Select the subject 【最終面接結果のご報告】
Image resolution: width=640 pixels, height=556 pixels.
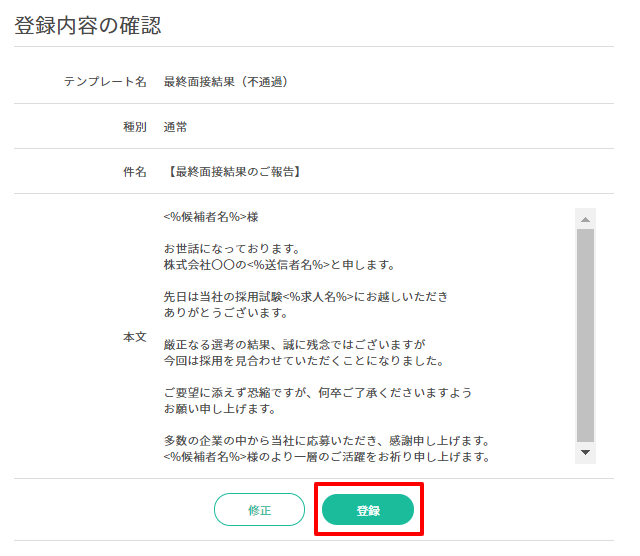point(235,172)
